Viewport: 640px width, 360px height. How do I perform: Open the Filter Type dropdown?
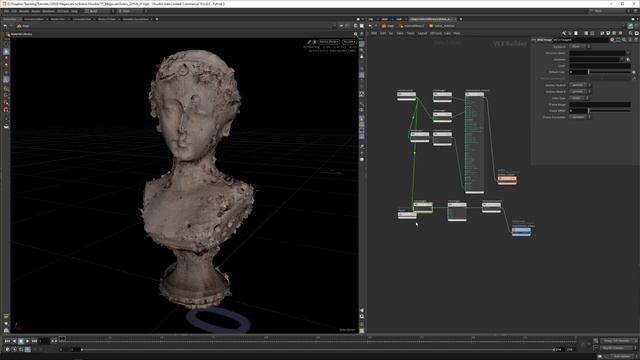click(x=579, y=98)
